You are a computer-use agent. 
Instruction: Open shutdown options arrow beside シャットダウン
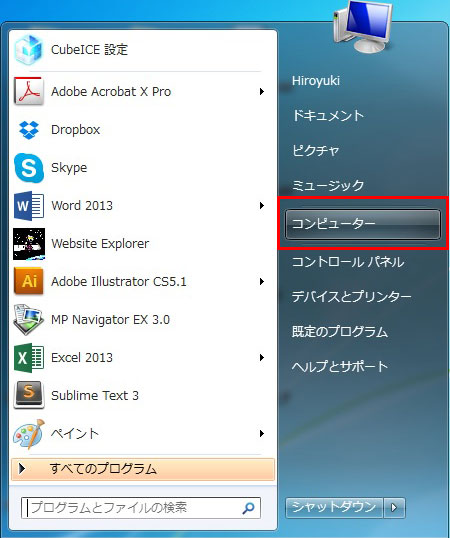pyautogui.click(x=394, y=507)
